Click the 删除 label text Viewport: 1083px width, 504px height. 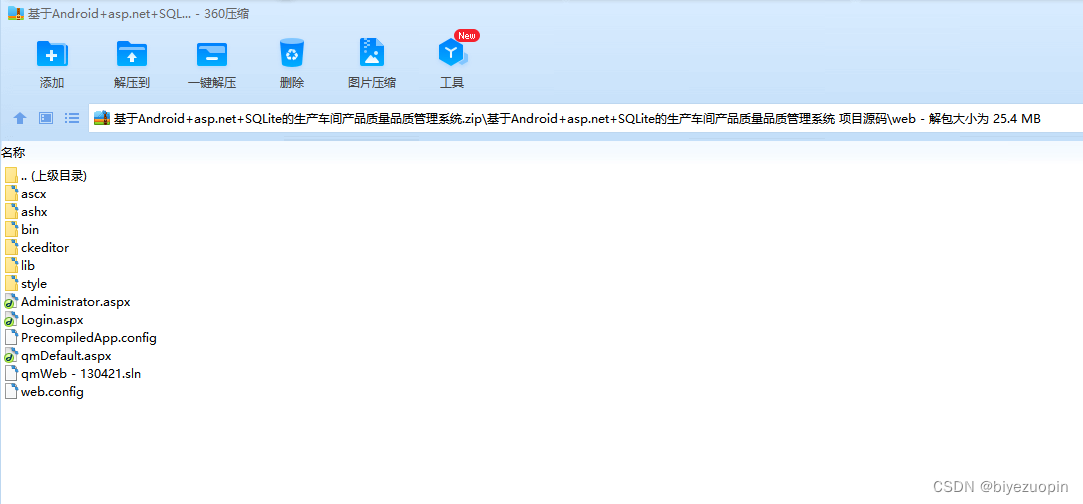click(292, 83)
